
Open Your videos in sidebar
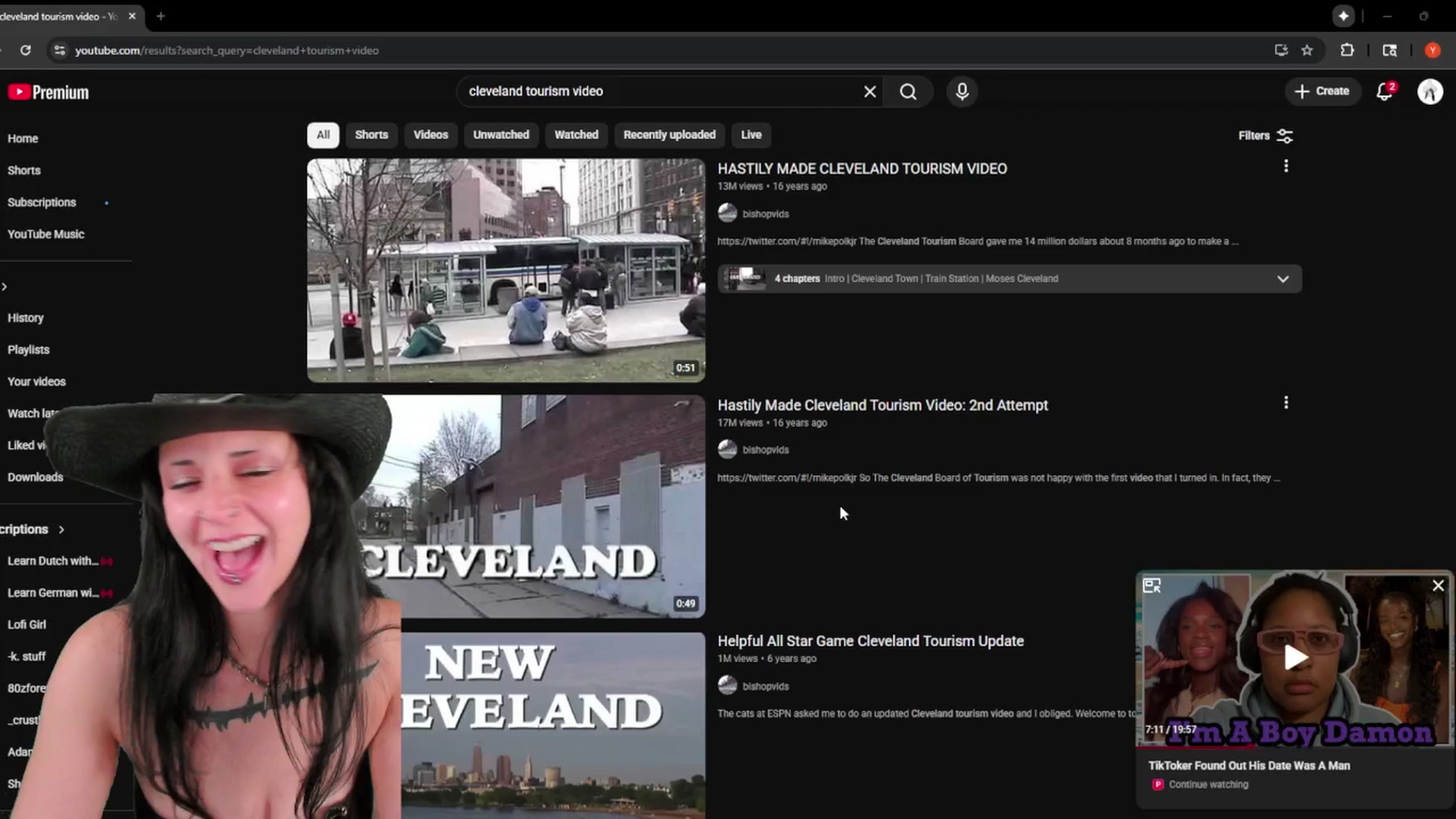coord(36,381)
